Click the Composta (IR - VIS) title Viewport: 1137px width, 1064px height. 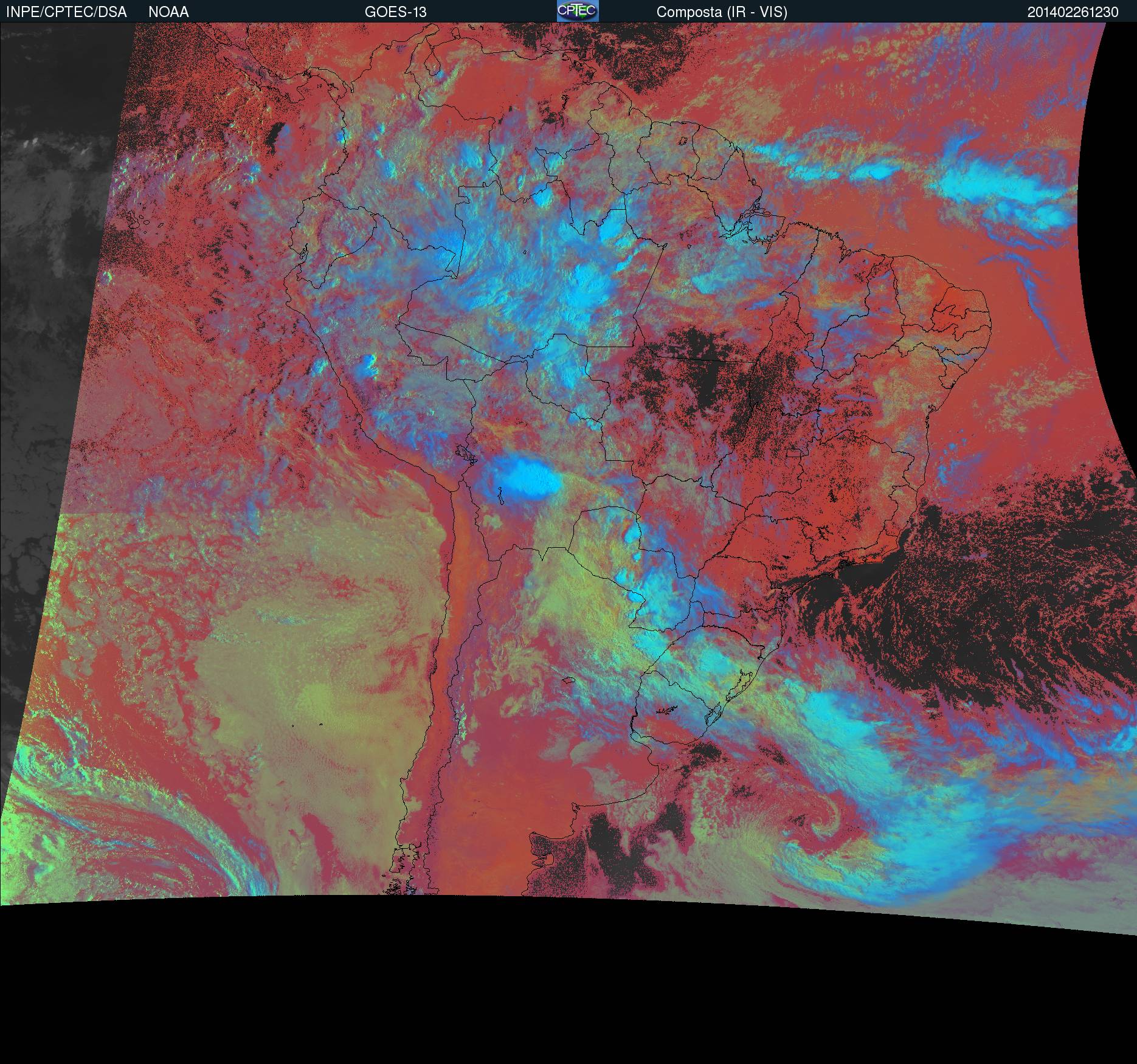722,12
